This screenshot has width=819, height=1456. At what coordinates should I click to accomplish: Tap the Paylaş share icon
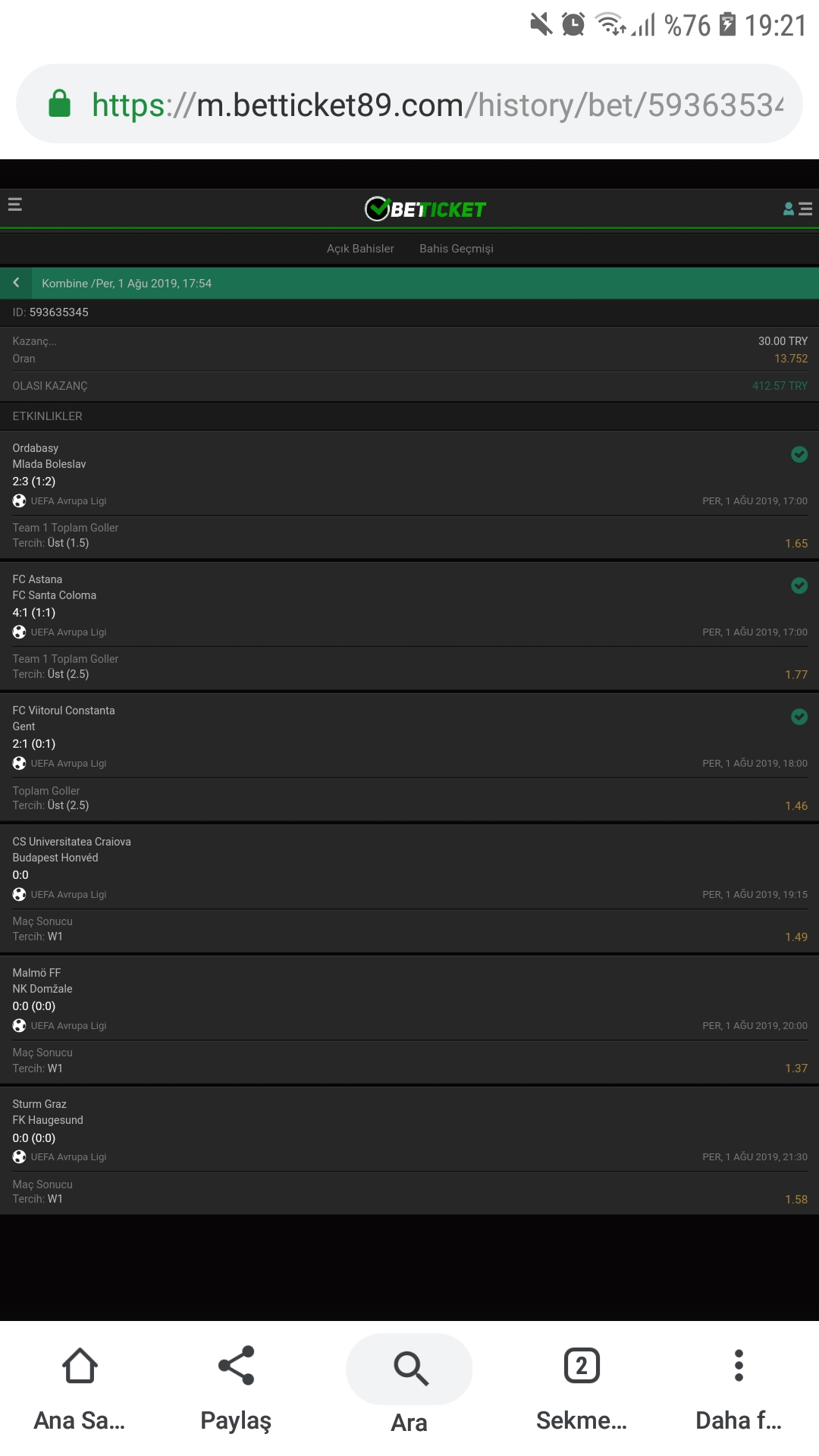pos(236,1366)
